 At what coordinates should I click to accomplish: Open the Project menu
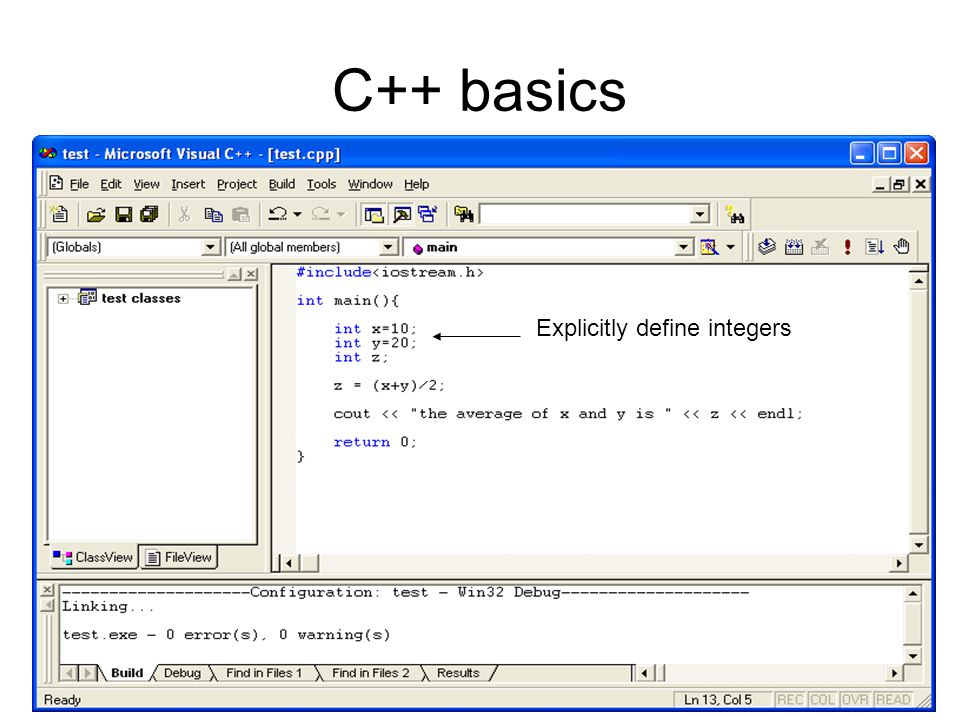click(237, 184)
